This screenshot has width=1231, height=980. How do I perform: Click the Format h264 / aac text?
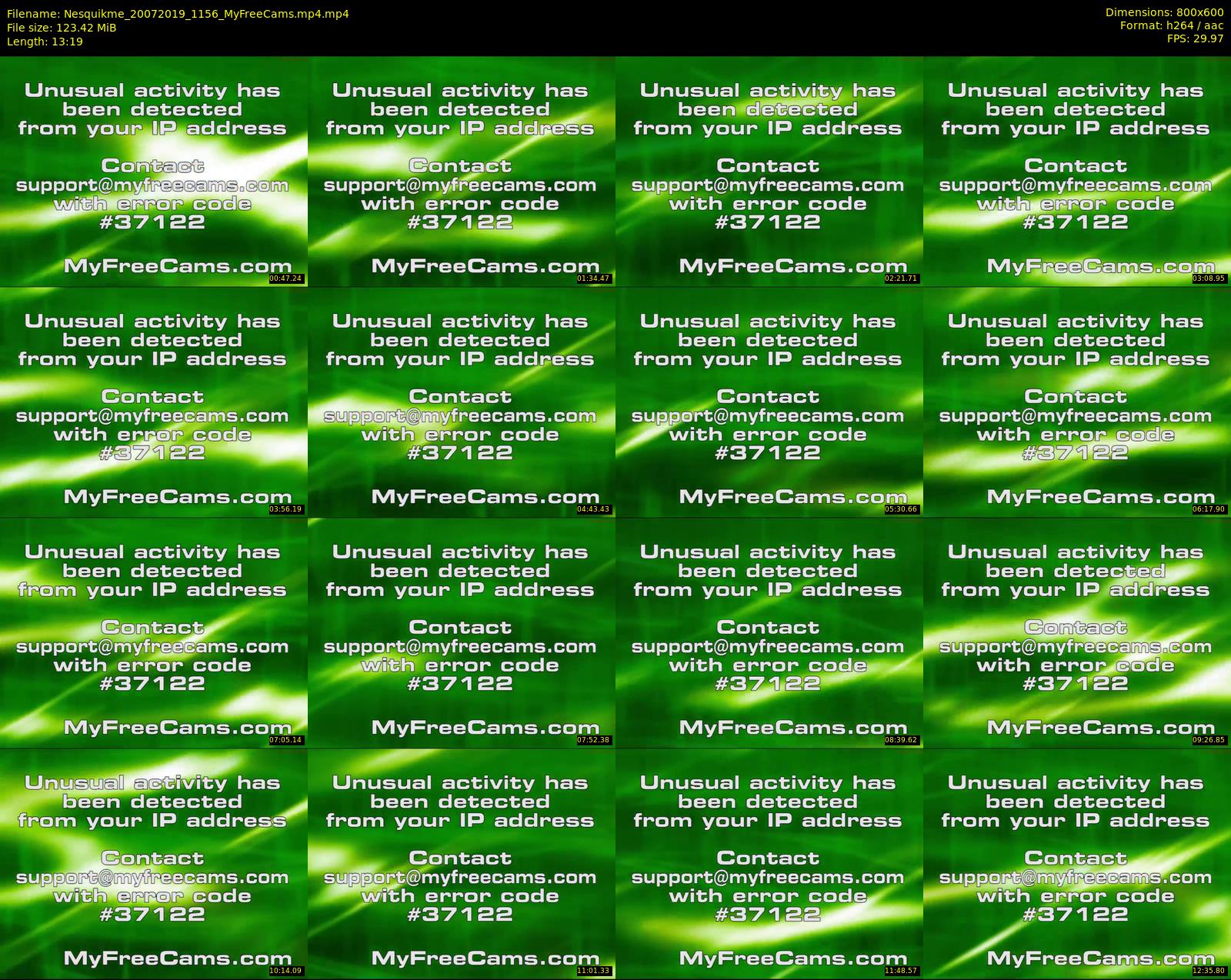click(x=1172, y=25)
